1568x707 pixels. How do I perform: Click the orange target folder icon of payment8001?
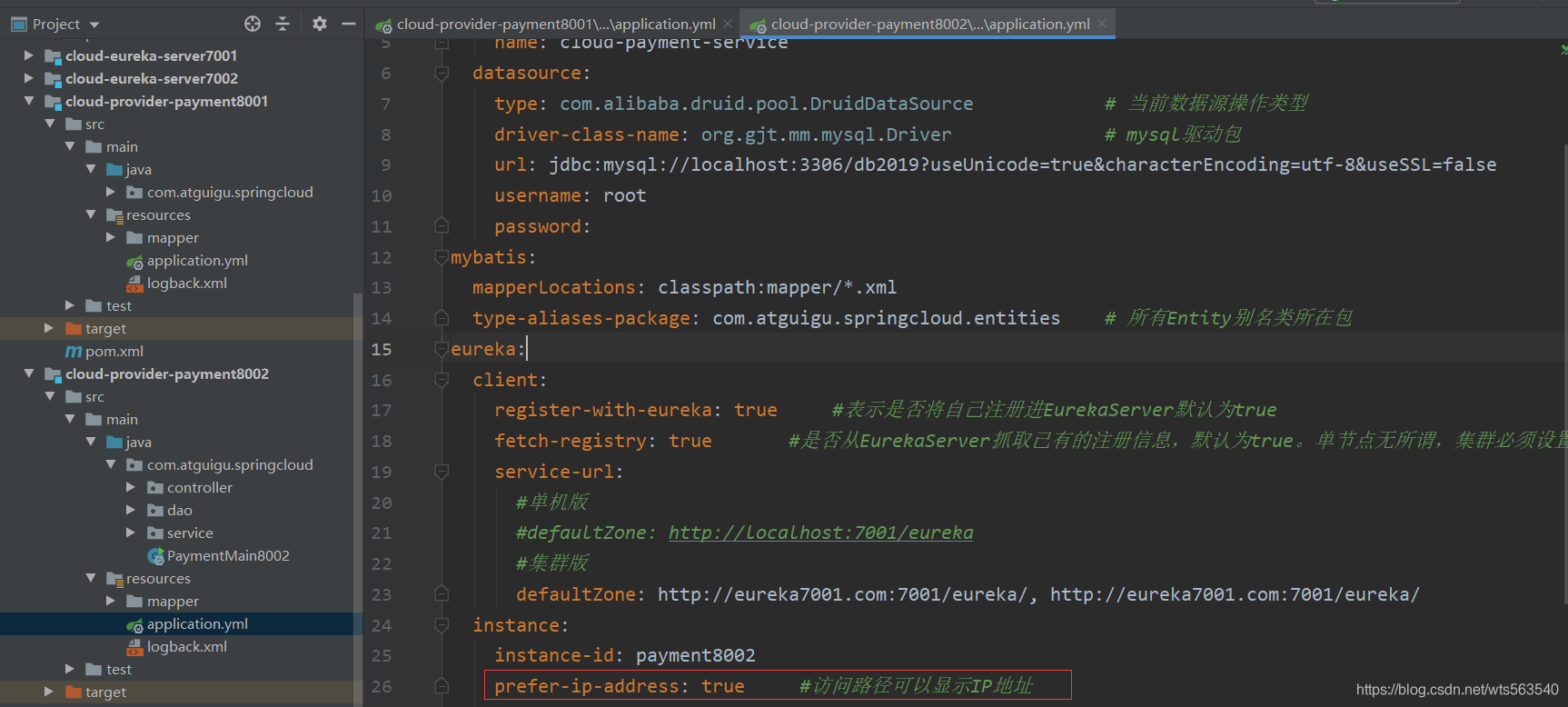click(74, 328)
